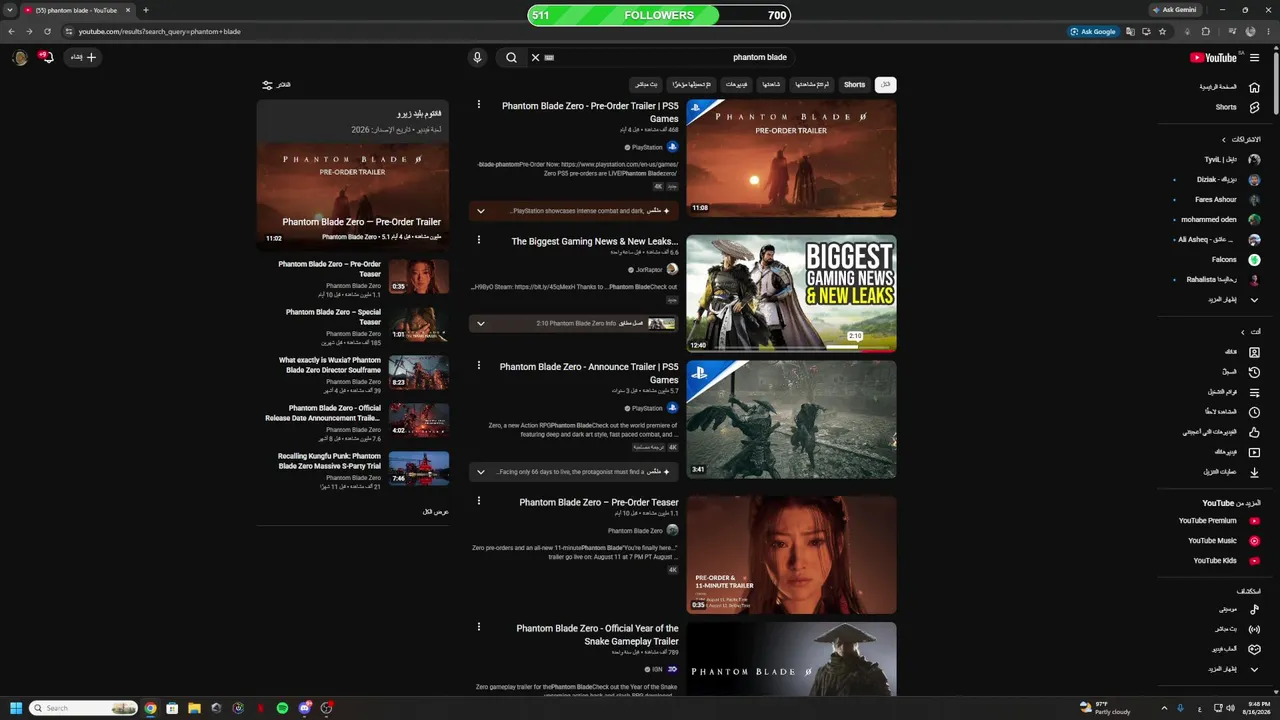The image size is (1280, 720).
Task: Expand the subscriptions section header arrow
Action: (x=1224, y=139)
